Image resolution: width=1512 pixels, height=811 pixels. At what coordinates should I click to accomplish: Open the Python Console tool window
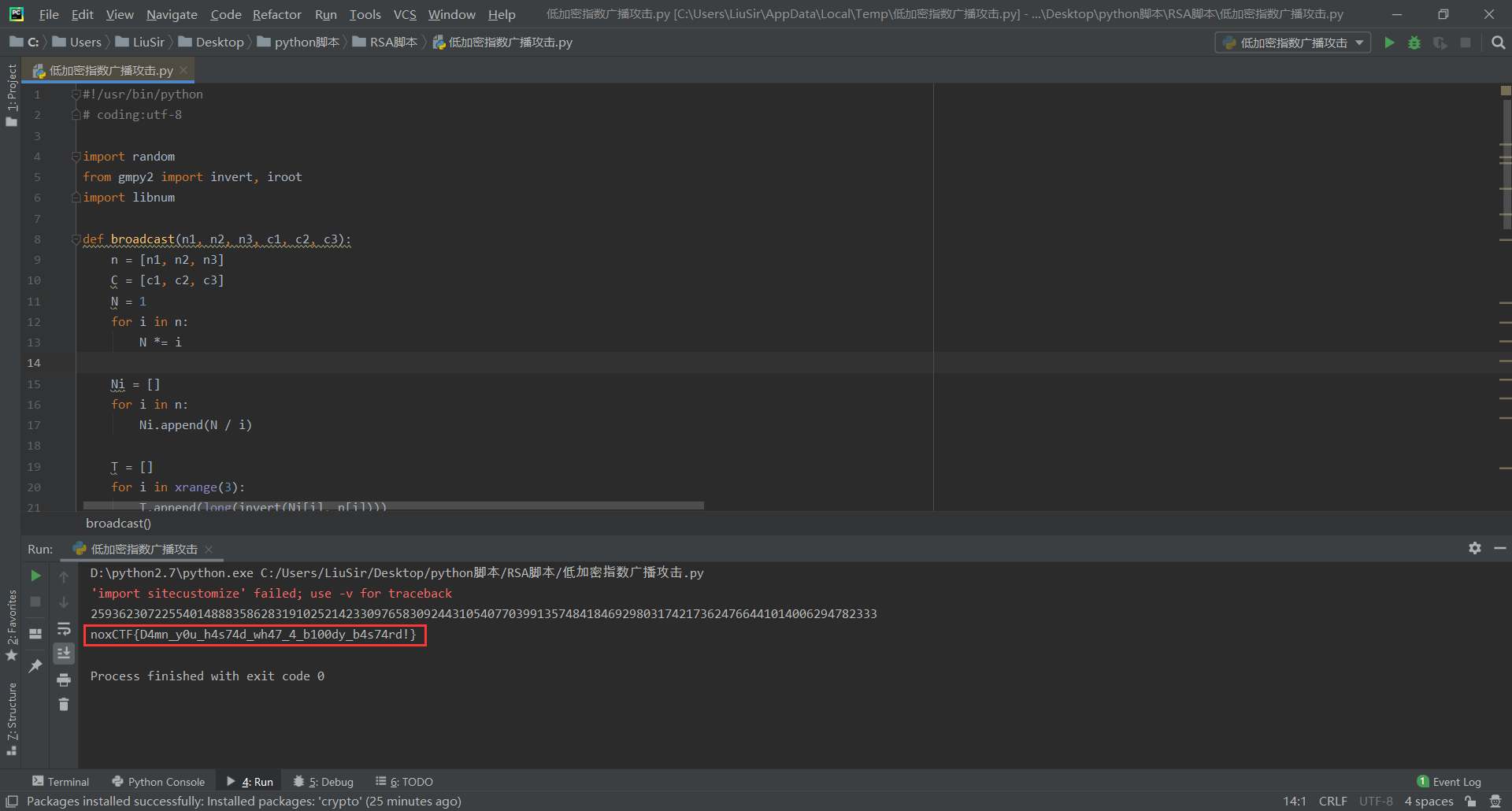point(158,781)
